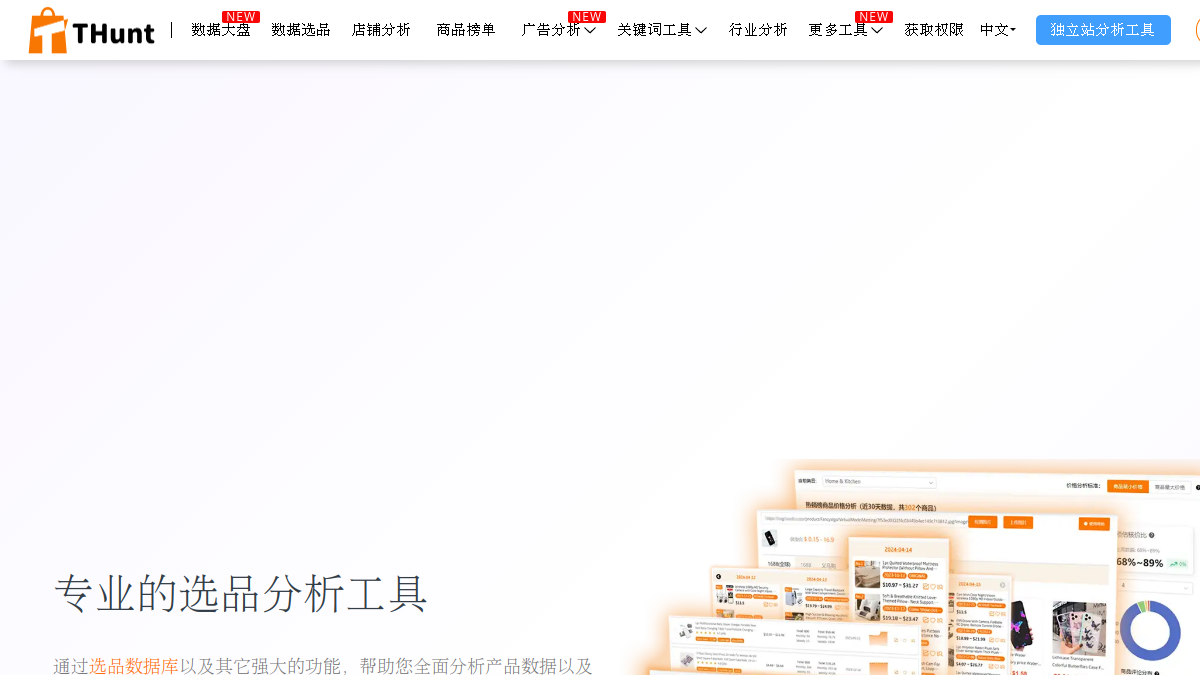This screenshot has height=675, width=1200.
Task: Open the 商品榜单 rankings
Action: point(466,30)
